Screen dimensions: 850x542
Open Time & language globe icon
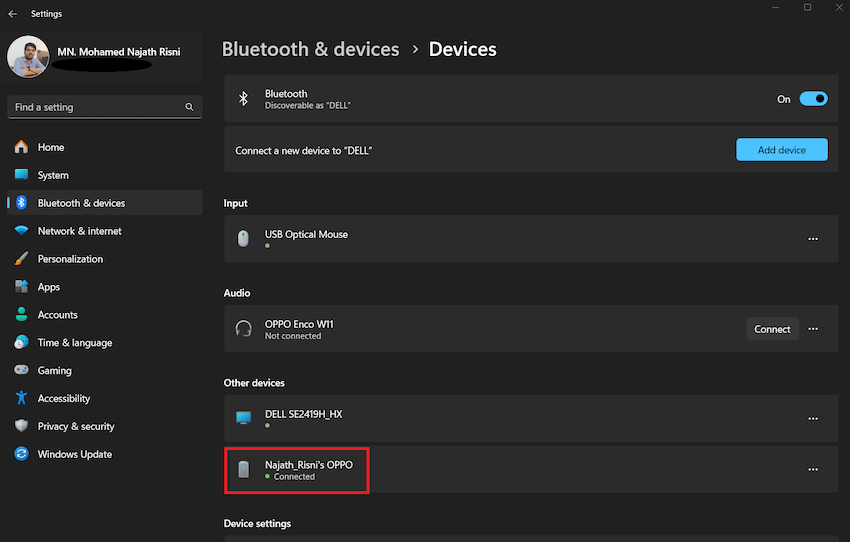pyautogui.click(x=21, y=343)
